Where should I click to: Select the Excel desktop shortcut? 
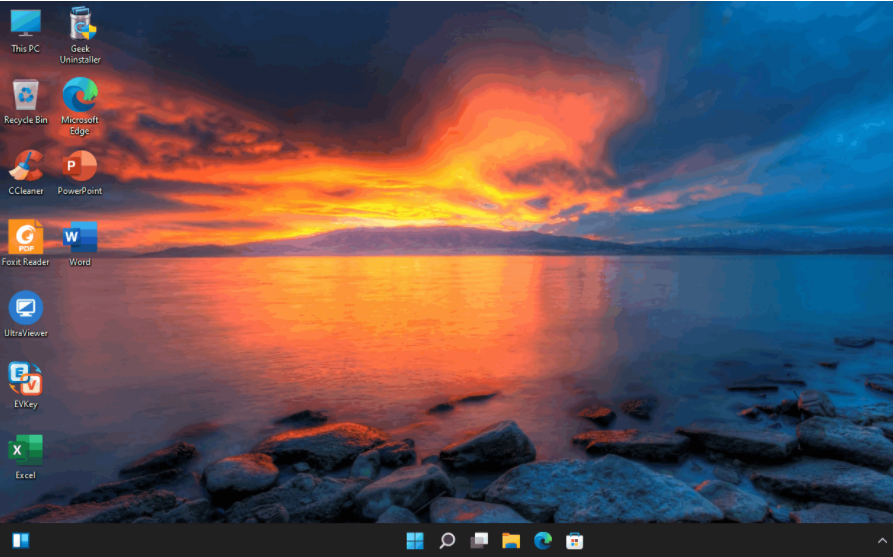[x=26, y=457]
